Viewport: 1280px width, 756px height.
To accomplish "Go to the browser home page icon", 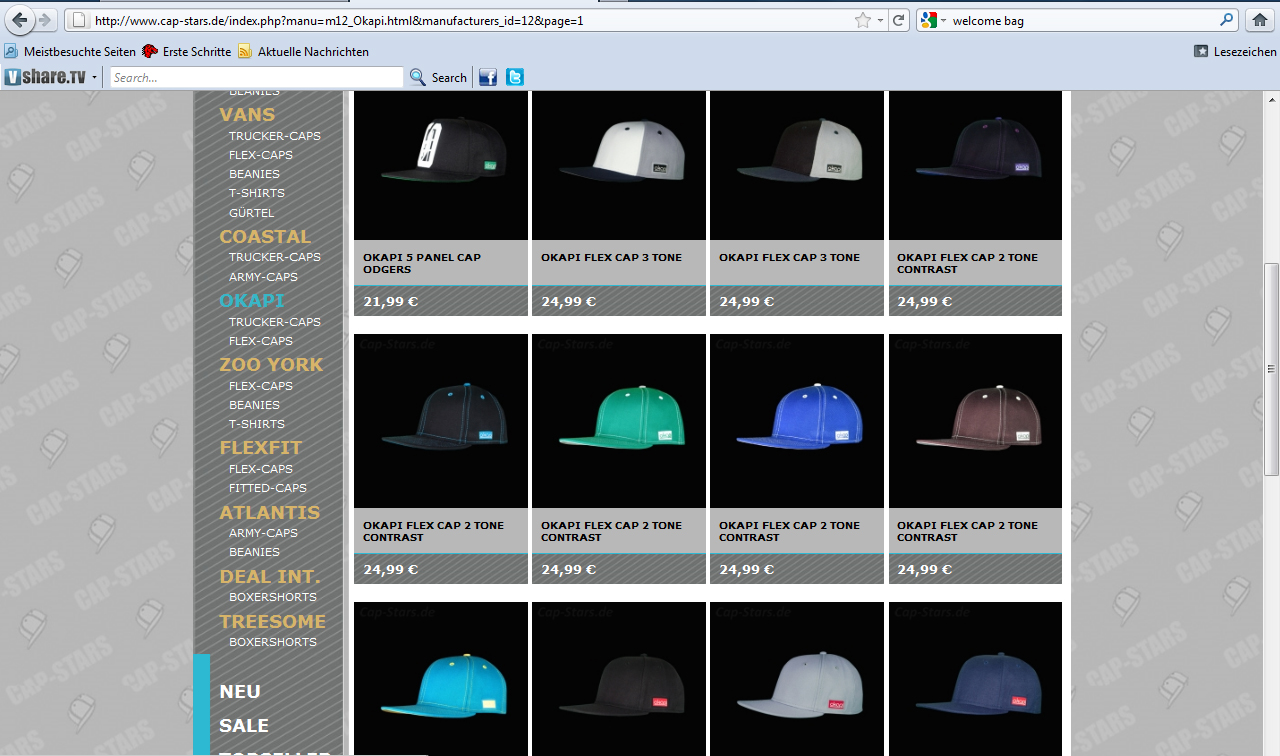I will tap(1260, 20).
